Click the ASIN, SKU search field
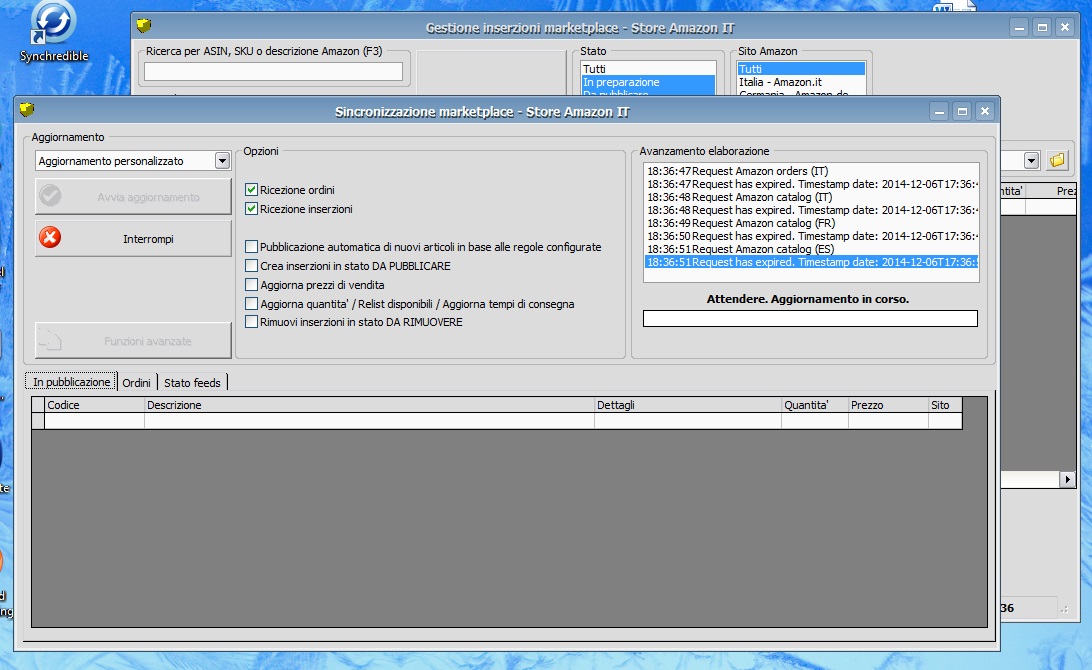The width and height of the screenshot is (1092, 670). [273, 71]
